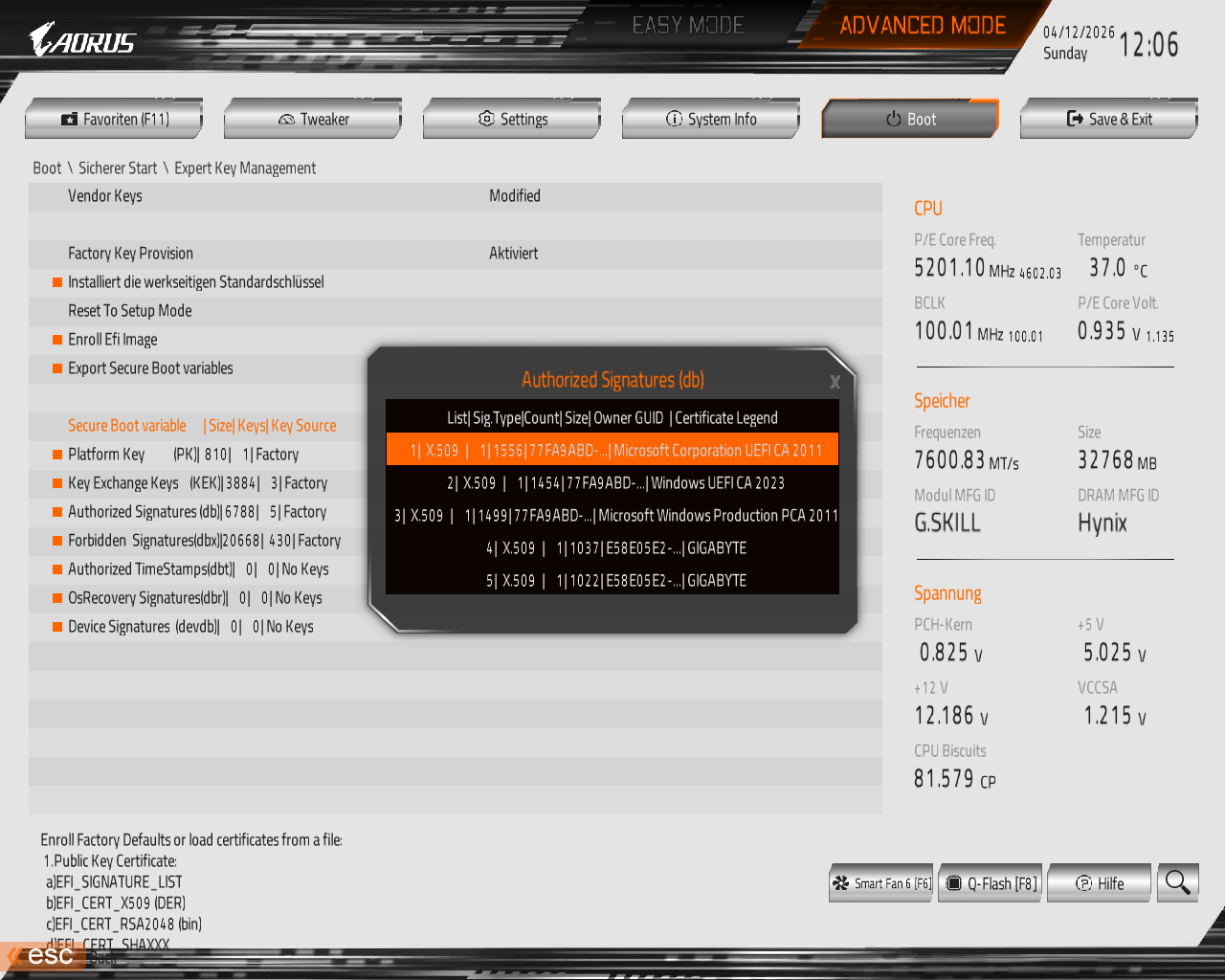Select Installiert die werkseitigen Standardschlüssel
The width and height of the screenshot is (1225, 980).
(x=456, y=282)
